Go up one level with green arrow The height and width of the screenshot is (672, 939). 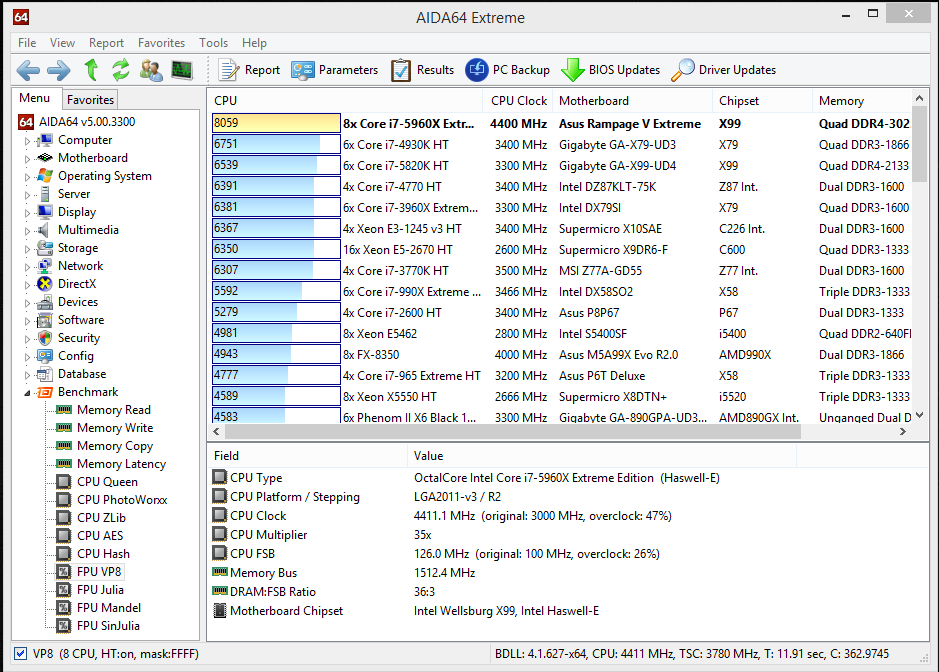[91, 70]
